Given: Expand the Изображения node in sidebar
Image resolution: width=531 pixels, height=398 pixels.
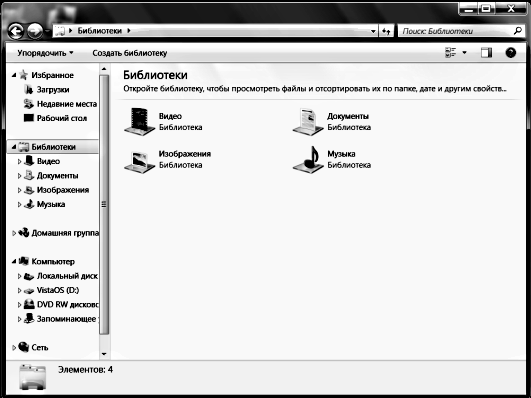Looking at the screenshot, I should [x=19, y=190].
